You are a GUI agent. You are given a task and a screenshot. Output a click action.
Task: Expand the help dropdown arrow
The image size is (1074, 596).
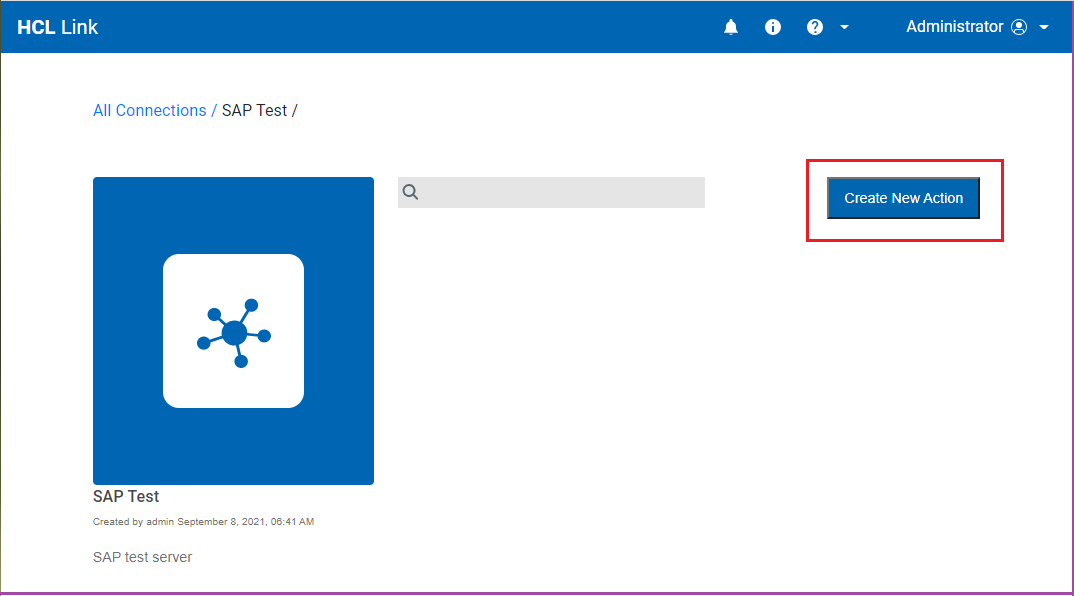[845, 27]
